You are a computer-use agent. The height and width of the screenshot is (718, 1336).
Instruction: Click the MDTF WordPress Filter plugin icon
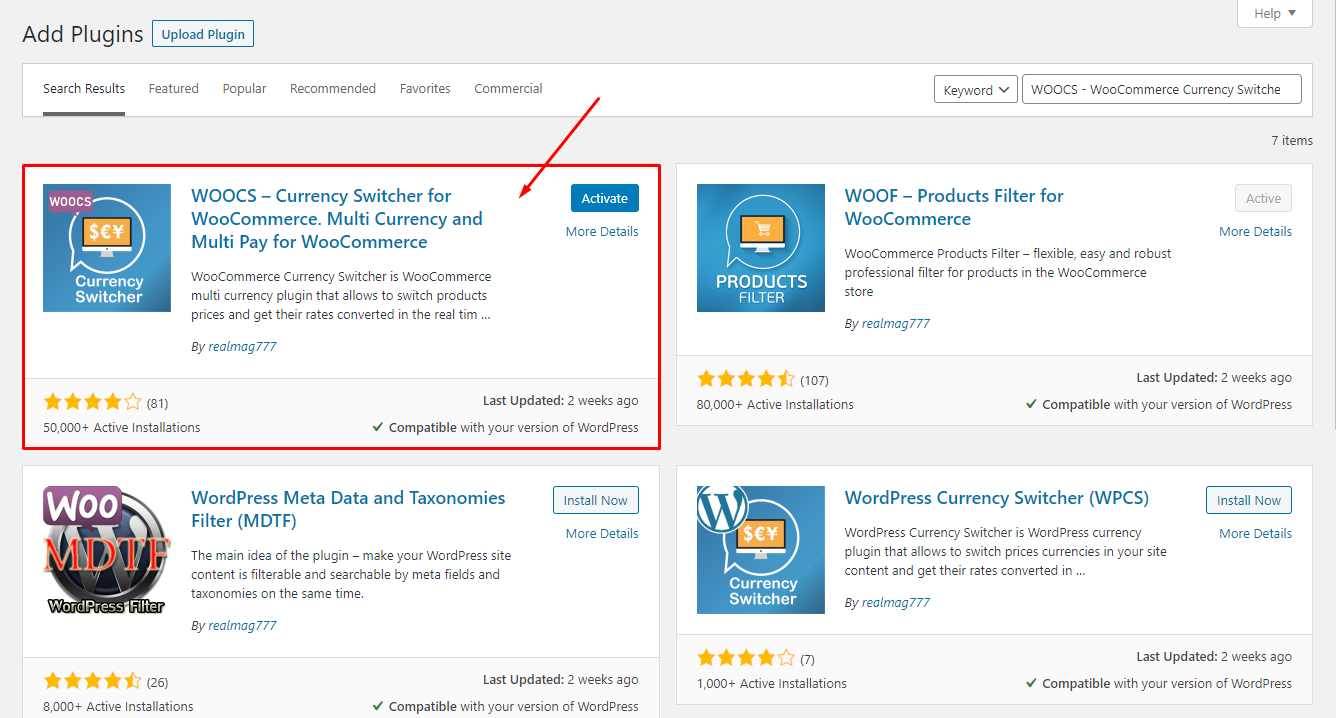(107, 550)
